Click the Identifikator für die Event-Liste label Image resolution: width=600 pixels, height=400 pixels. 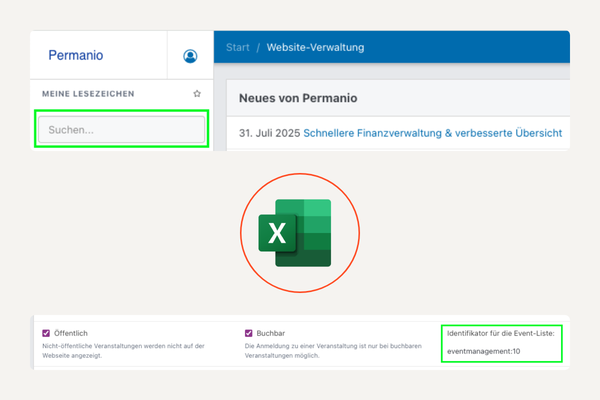point(500,332)
